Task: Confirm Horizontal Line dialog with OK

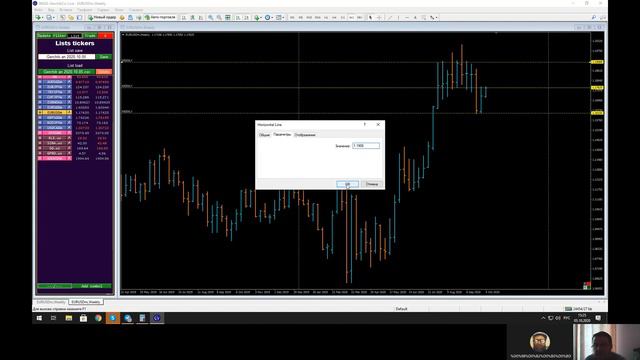Action: (347, 184)
